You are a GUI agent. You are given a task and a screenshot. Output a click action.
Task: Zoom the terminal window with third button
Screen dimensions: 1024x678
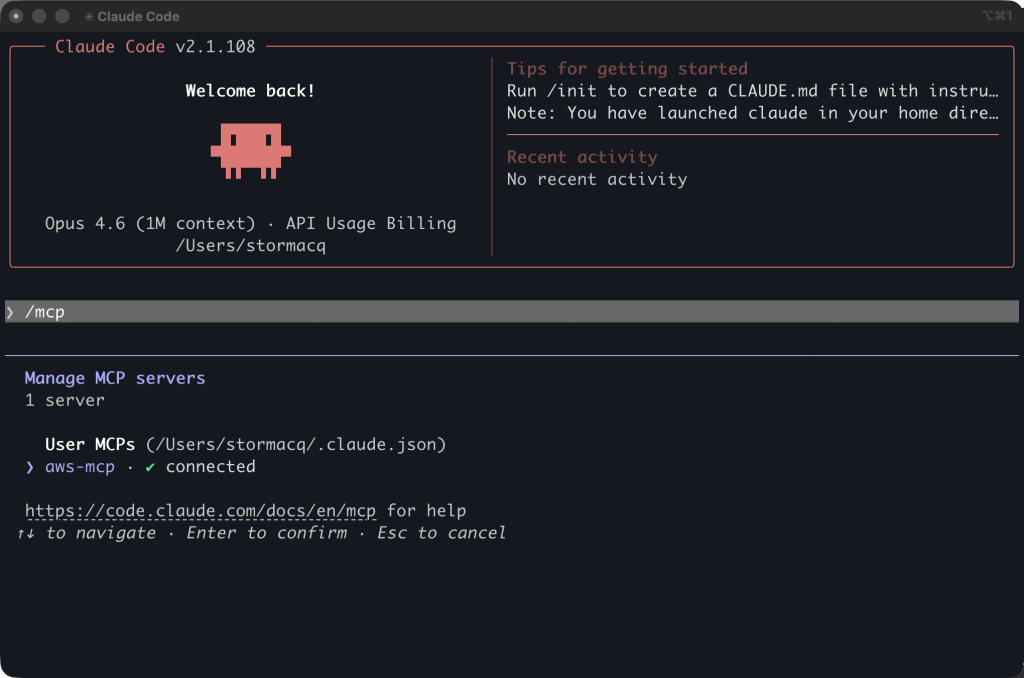(62, 16)
